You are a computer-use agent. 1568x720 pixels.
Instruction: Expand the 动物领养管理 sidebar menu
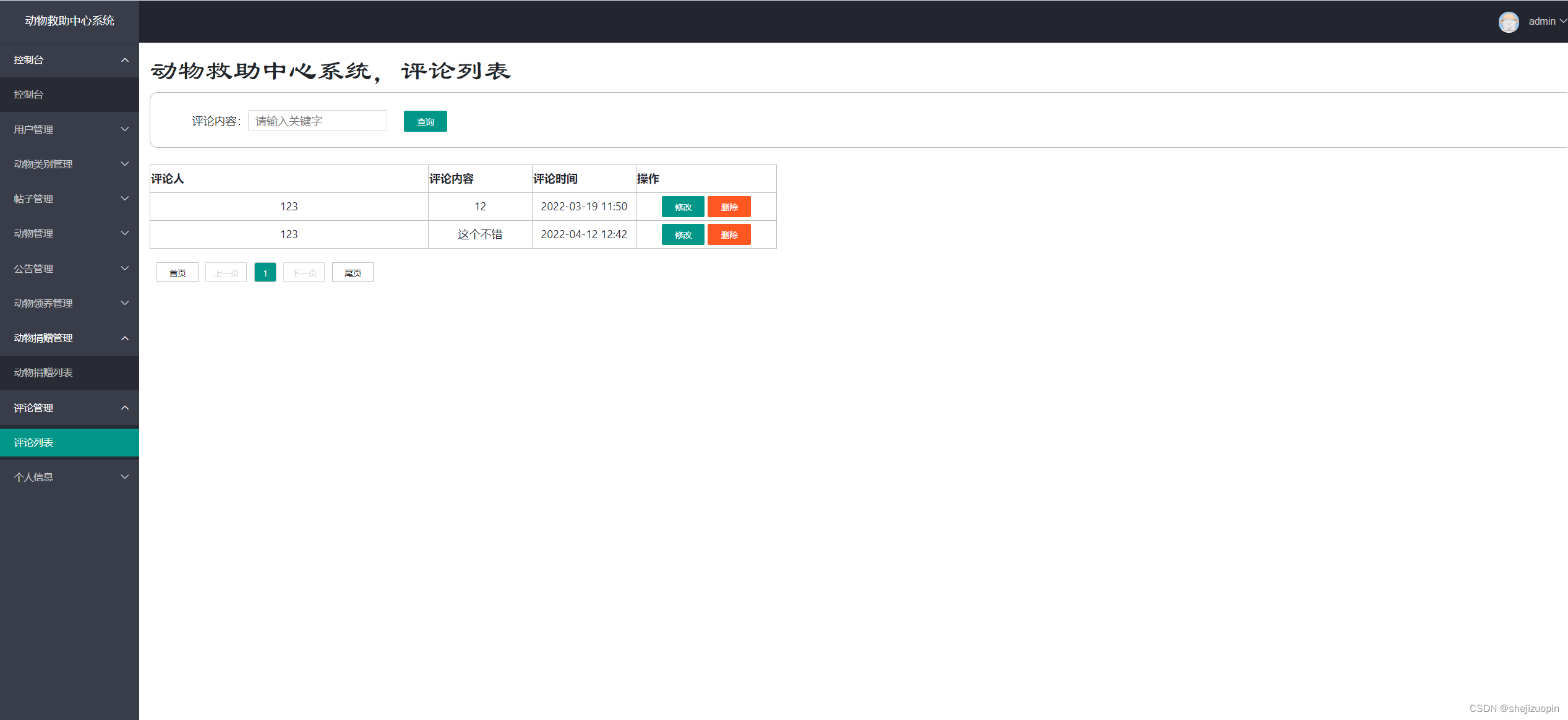[69, 303]
